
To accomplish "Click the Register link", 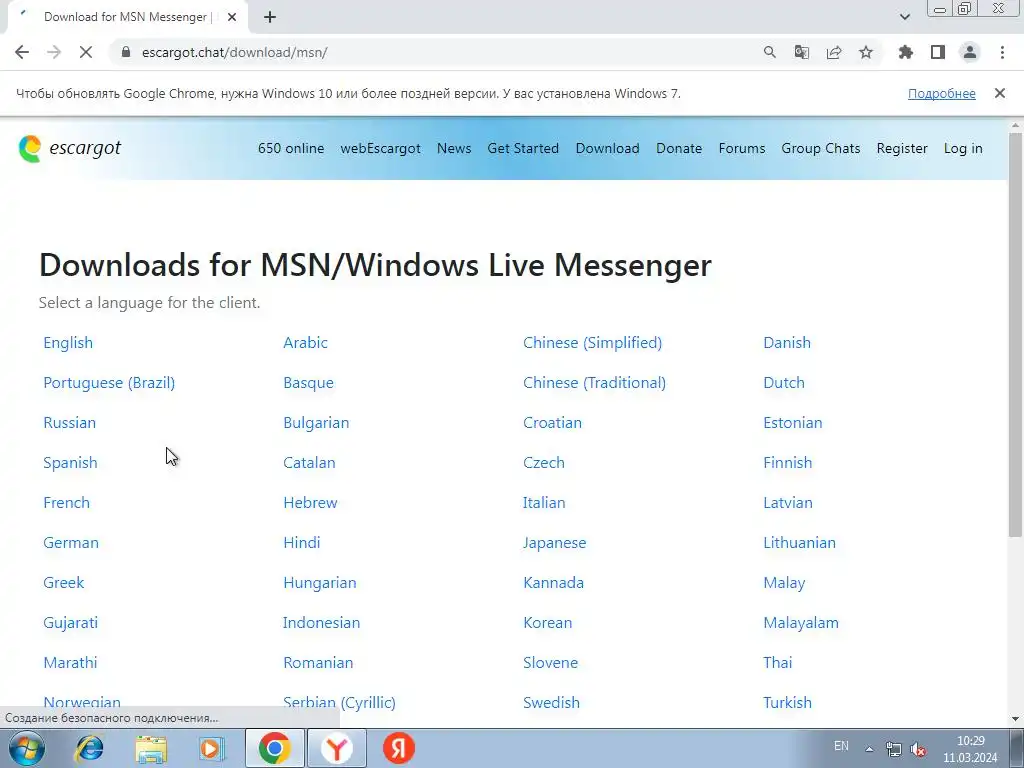I will pyautogui.click(x=902, y=148).
